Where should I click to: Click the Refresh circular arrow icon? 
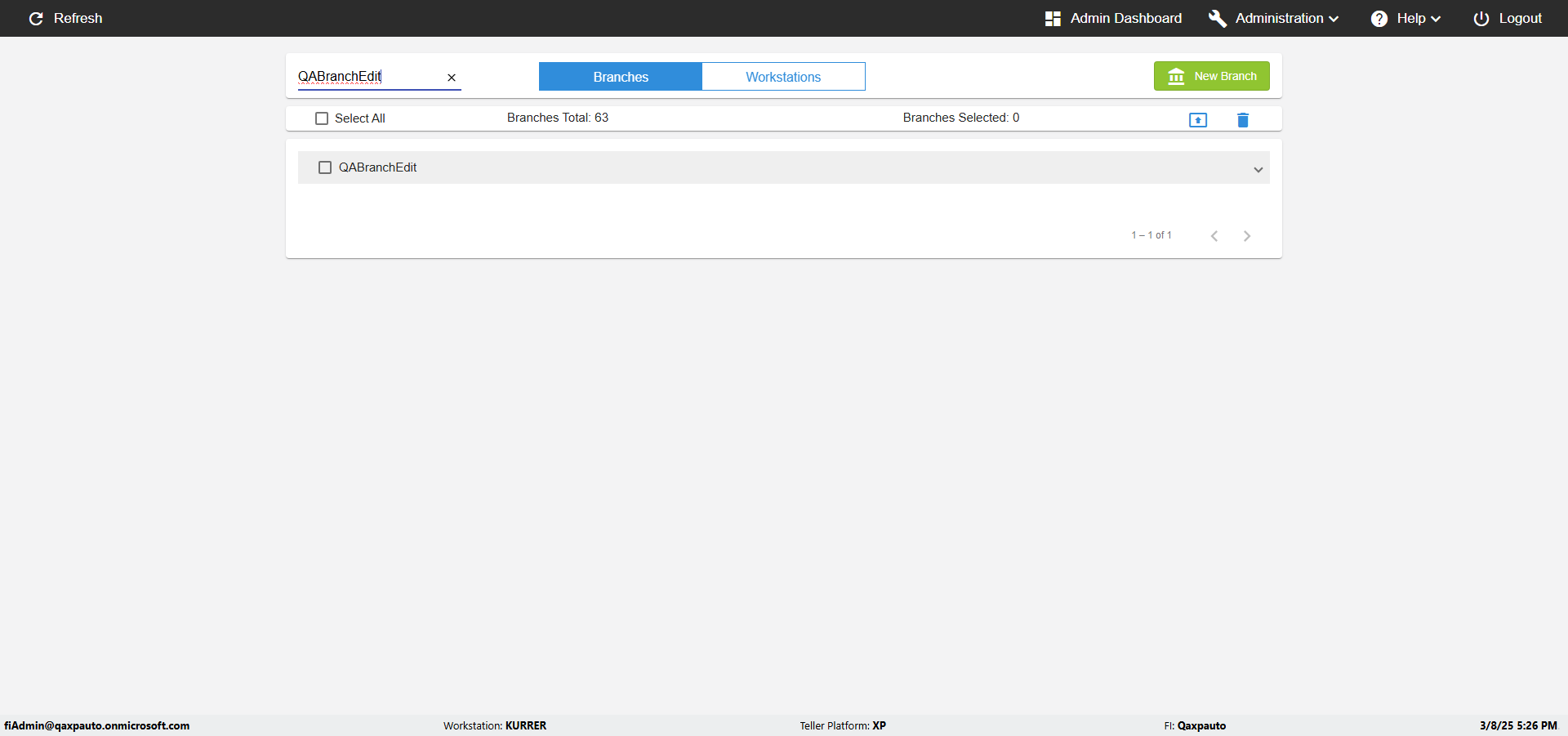(36, 19)
